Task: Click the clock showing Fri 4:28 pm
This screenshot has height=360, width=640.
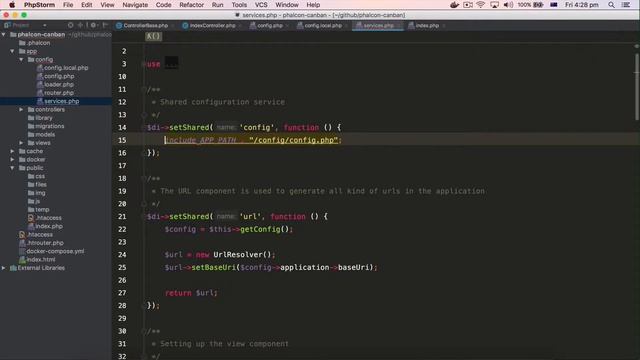Action: pos(582,5)
